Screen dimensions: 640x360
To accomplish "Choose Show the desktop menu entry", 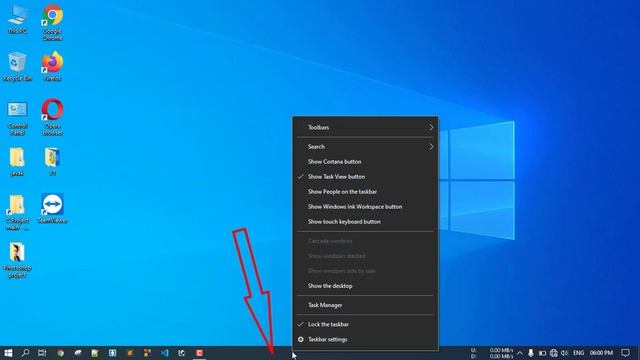I will (365, 286).
